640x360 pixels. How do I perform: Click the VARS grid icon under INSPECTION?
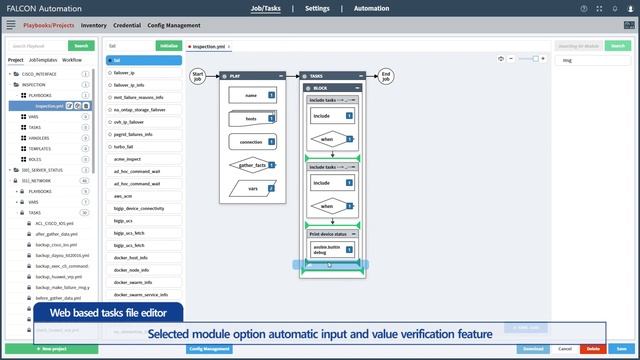pos(24,117)
